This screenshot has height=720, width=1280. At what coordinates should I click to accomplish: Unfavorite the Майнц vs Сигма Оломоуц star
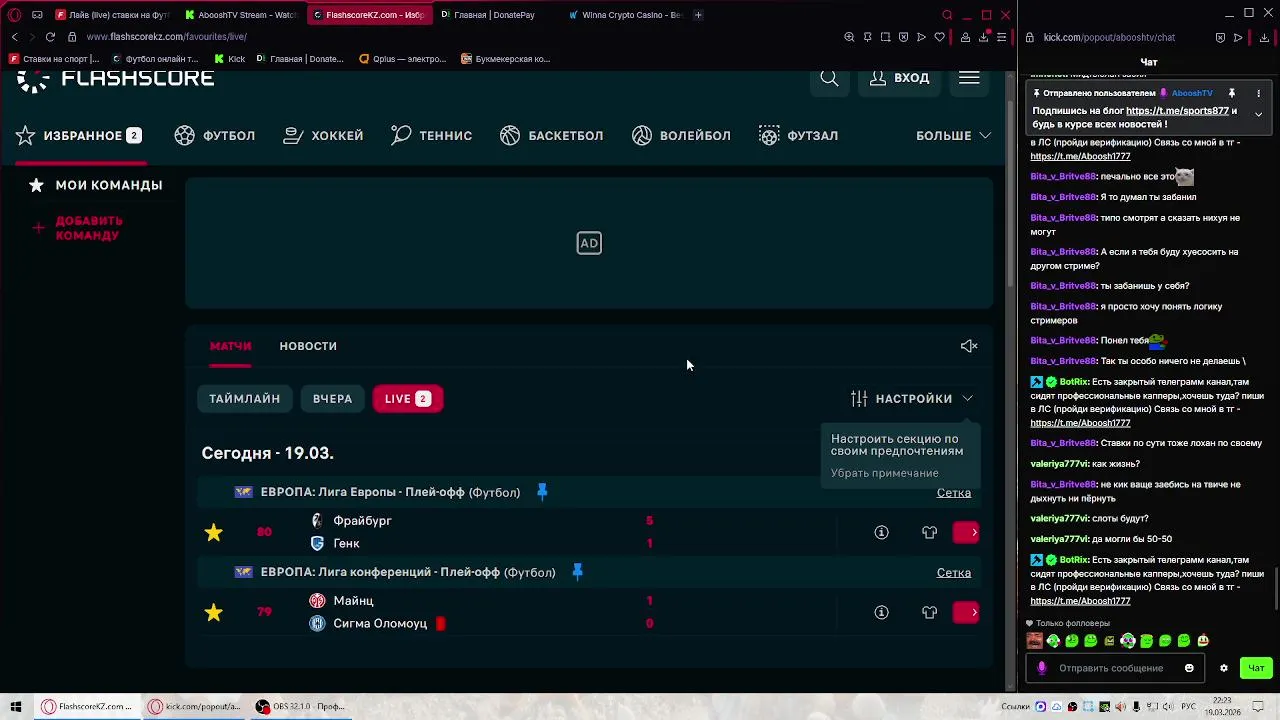[214, 613]
